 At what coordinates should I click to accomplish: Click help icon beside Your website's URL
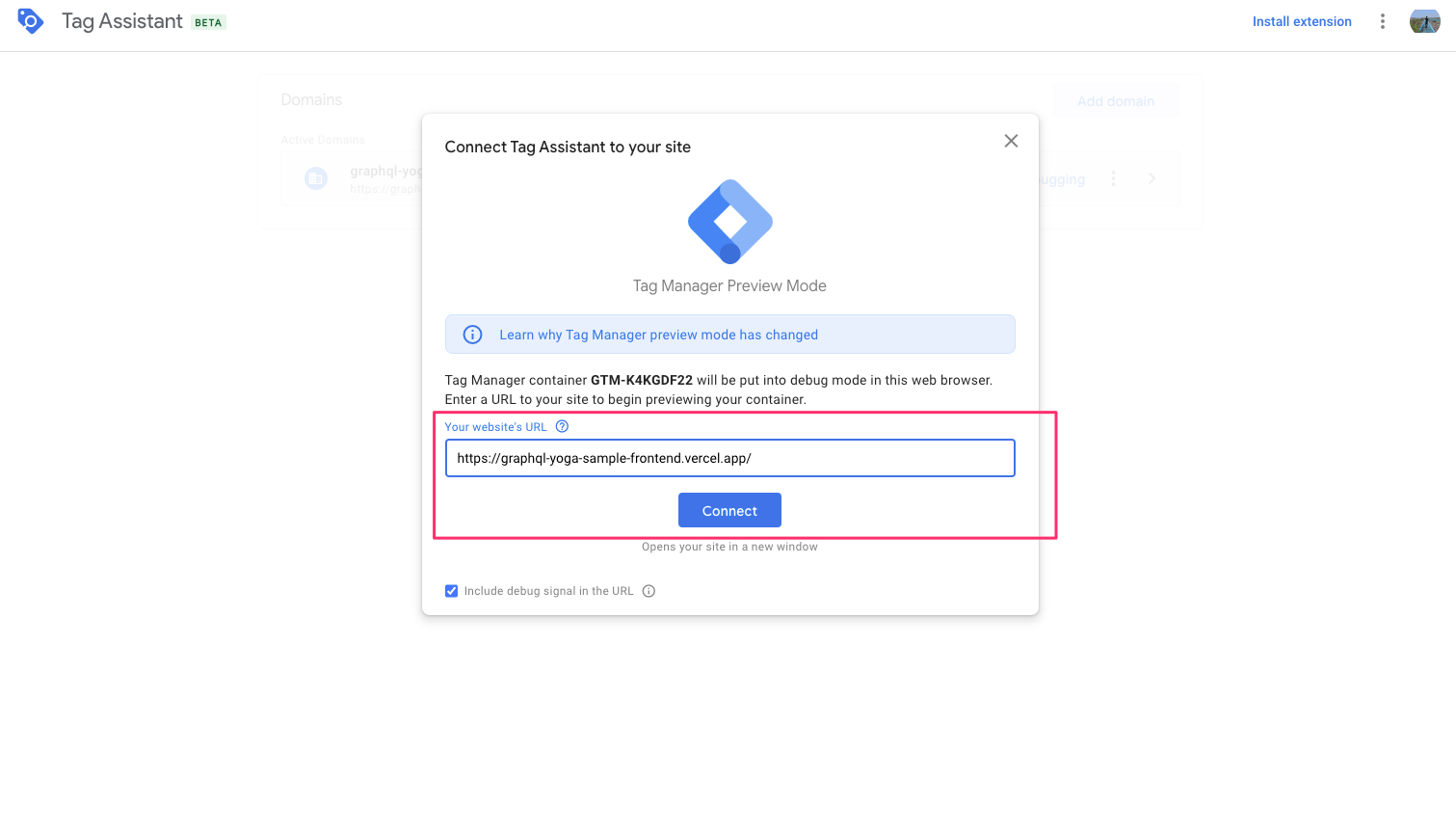[x=563, y=427]
